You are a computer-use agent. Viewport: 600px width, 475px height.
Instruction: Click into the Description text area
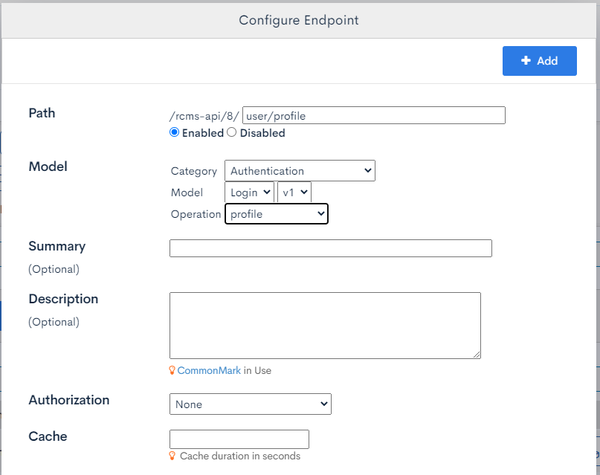[x=325, y=325]
